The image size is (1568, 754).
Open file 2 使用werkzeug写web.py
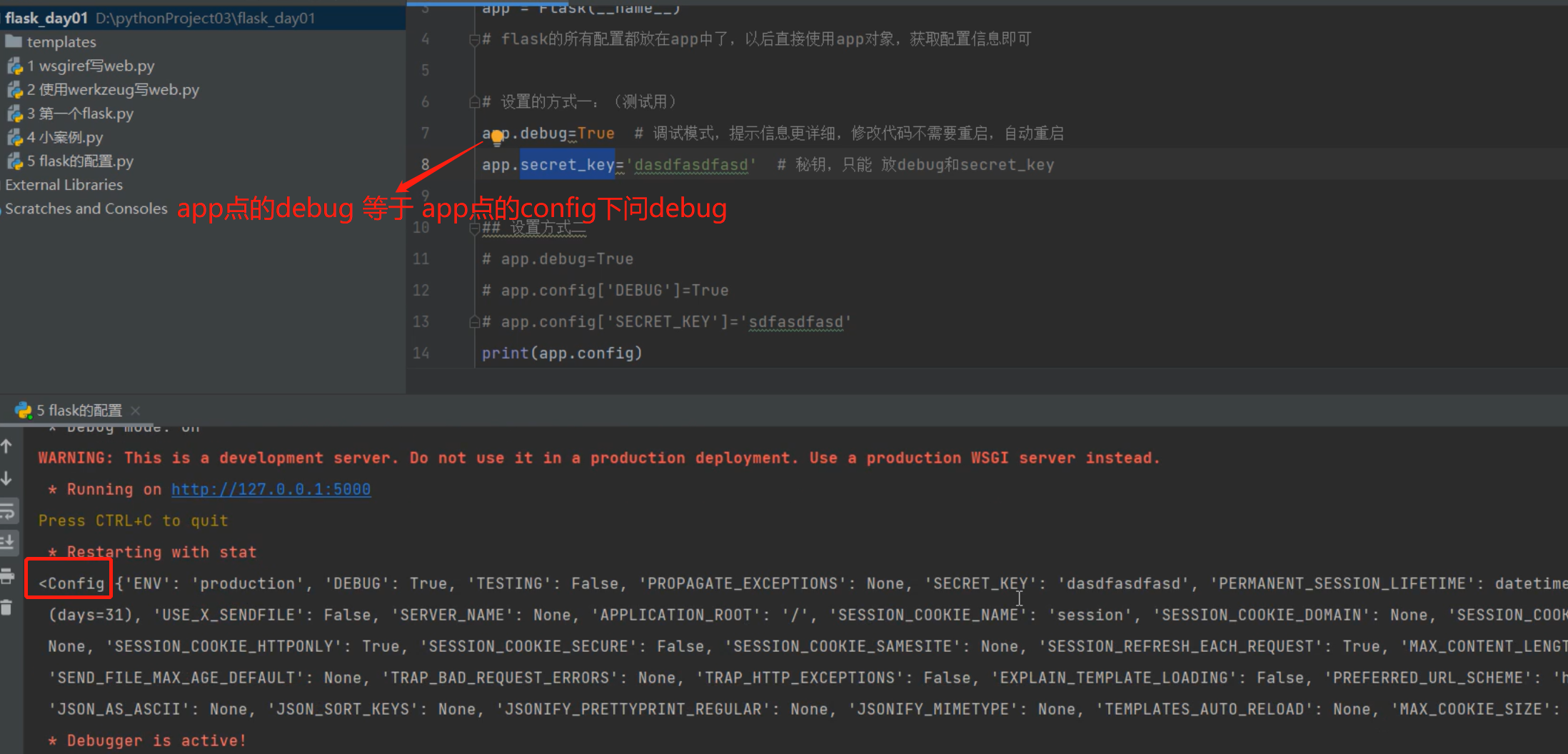click(113, 90)
